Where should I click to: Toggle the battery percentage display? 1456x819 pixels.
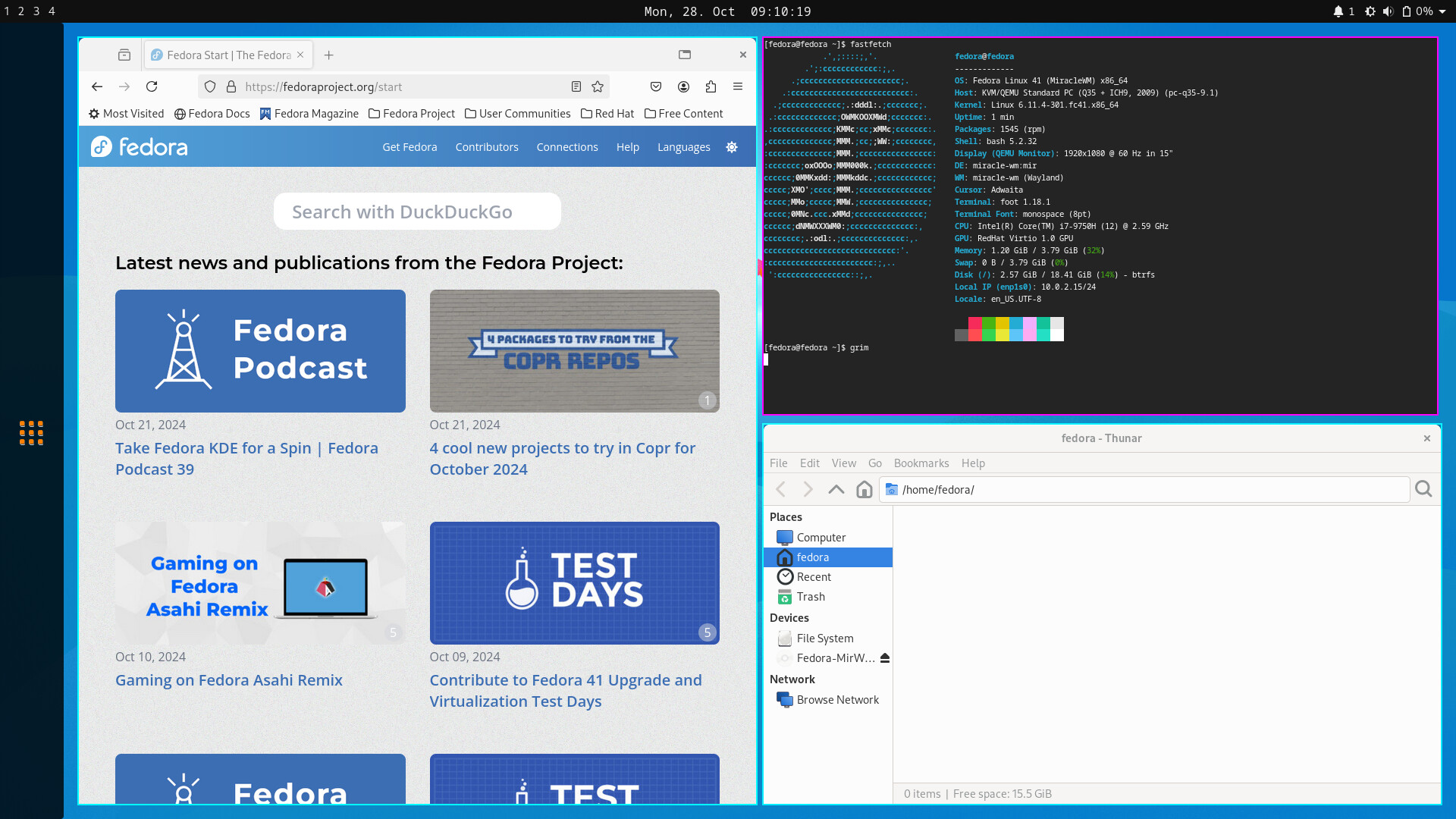tap(1417, 11)
